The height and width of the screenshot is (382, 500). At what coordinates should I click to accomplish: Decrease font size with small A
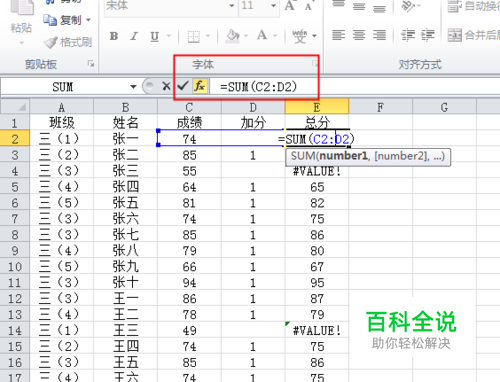309,6
